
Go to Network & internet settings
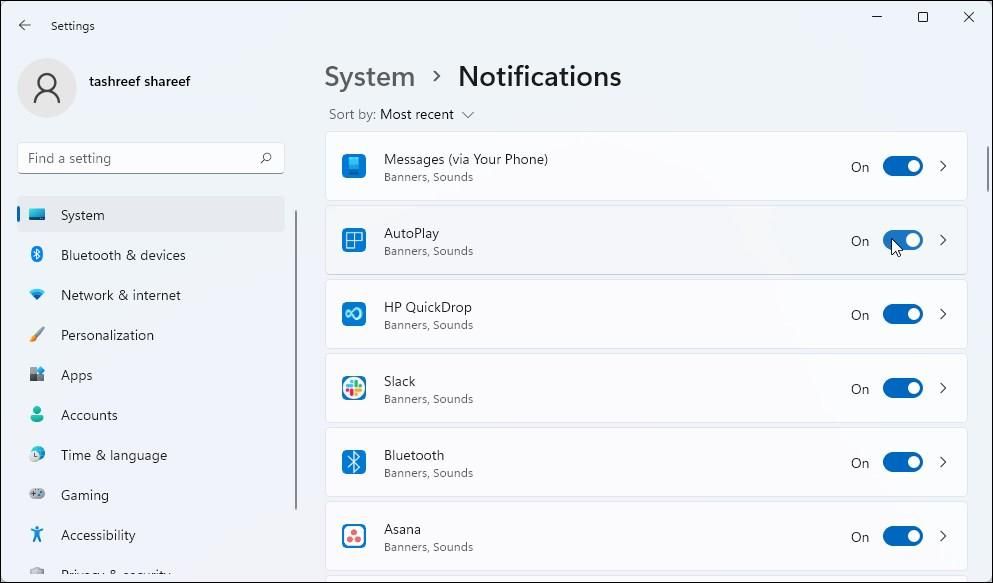tap(151, 294)
